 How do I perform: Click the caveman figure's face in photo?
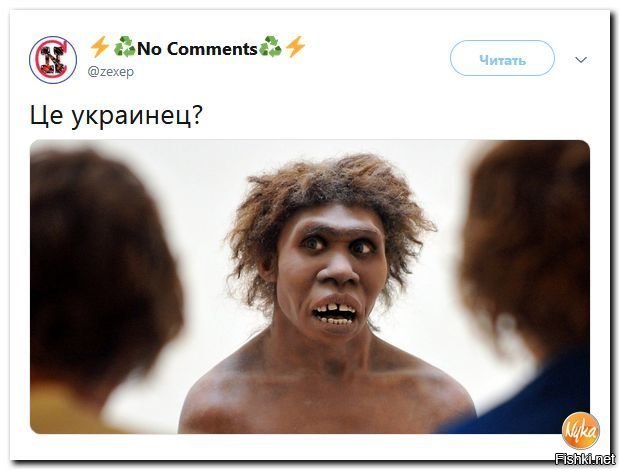tap(331, 269)
